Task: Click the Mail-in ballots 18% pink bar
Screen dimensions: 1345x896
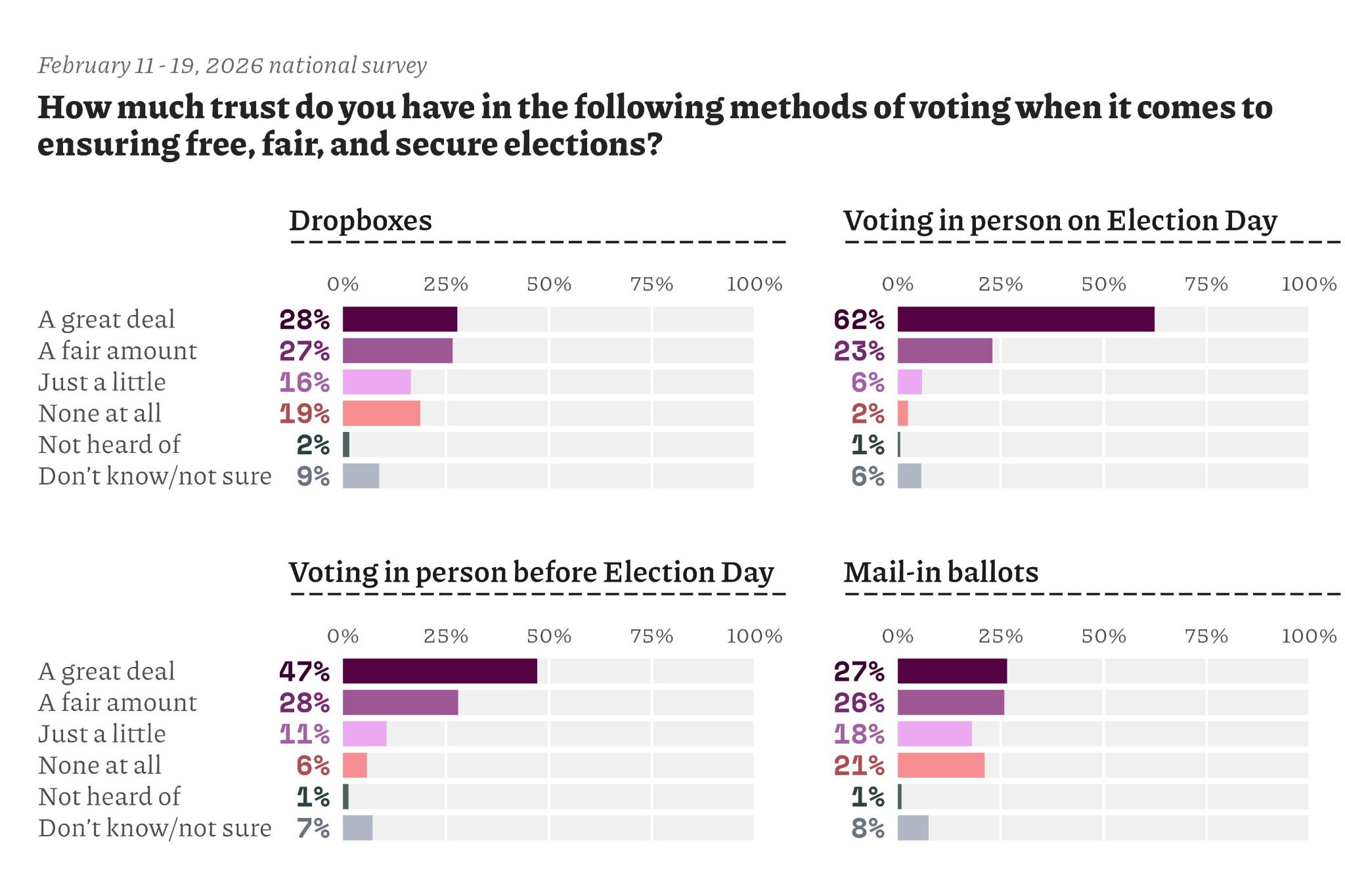Action: [934, 734]
